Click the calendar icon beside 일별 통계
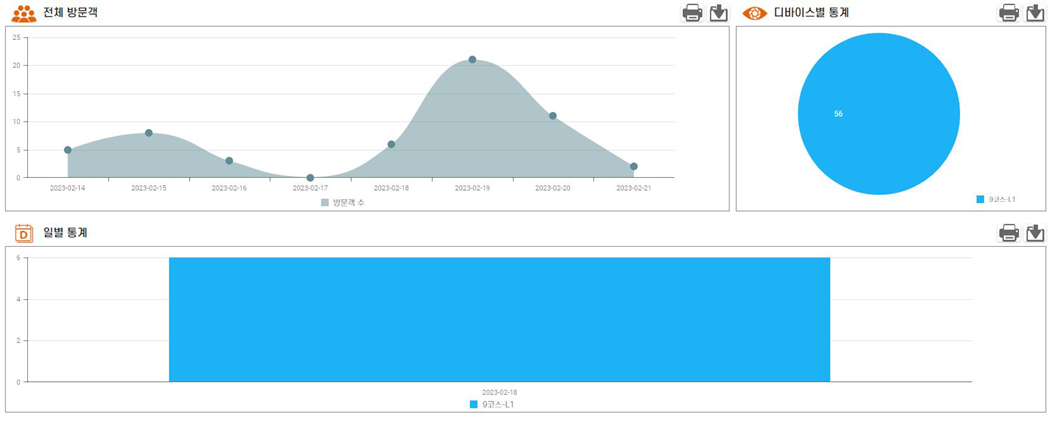Image resolution: width=1050 pixels, height=422 pixels. pyautogui.click(x=24, y=233)
